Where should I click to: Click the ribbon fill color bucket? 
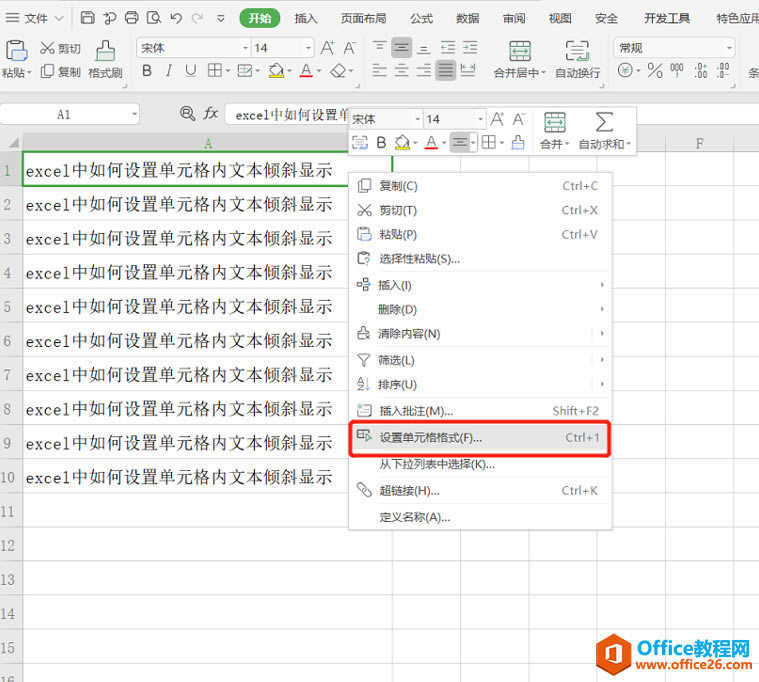[x=276, y=71]
